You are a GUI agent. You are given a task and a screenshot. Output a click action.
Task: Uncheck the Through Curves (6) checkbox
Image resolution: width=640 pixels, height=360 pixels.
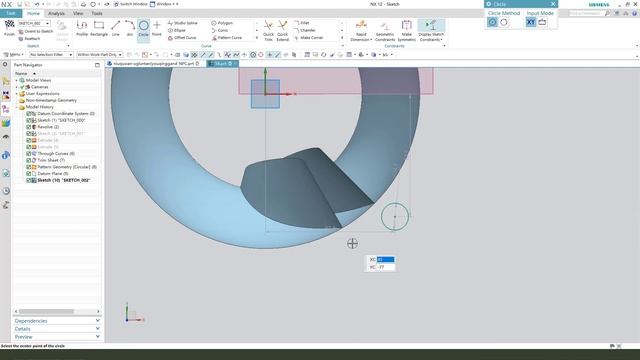29,153
